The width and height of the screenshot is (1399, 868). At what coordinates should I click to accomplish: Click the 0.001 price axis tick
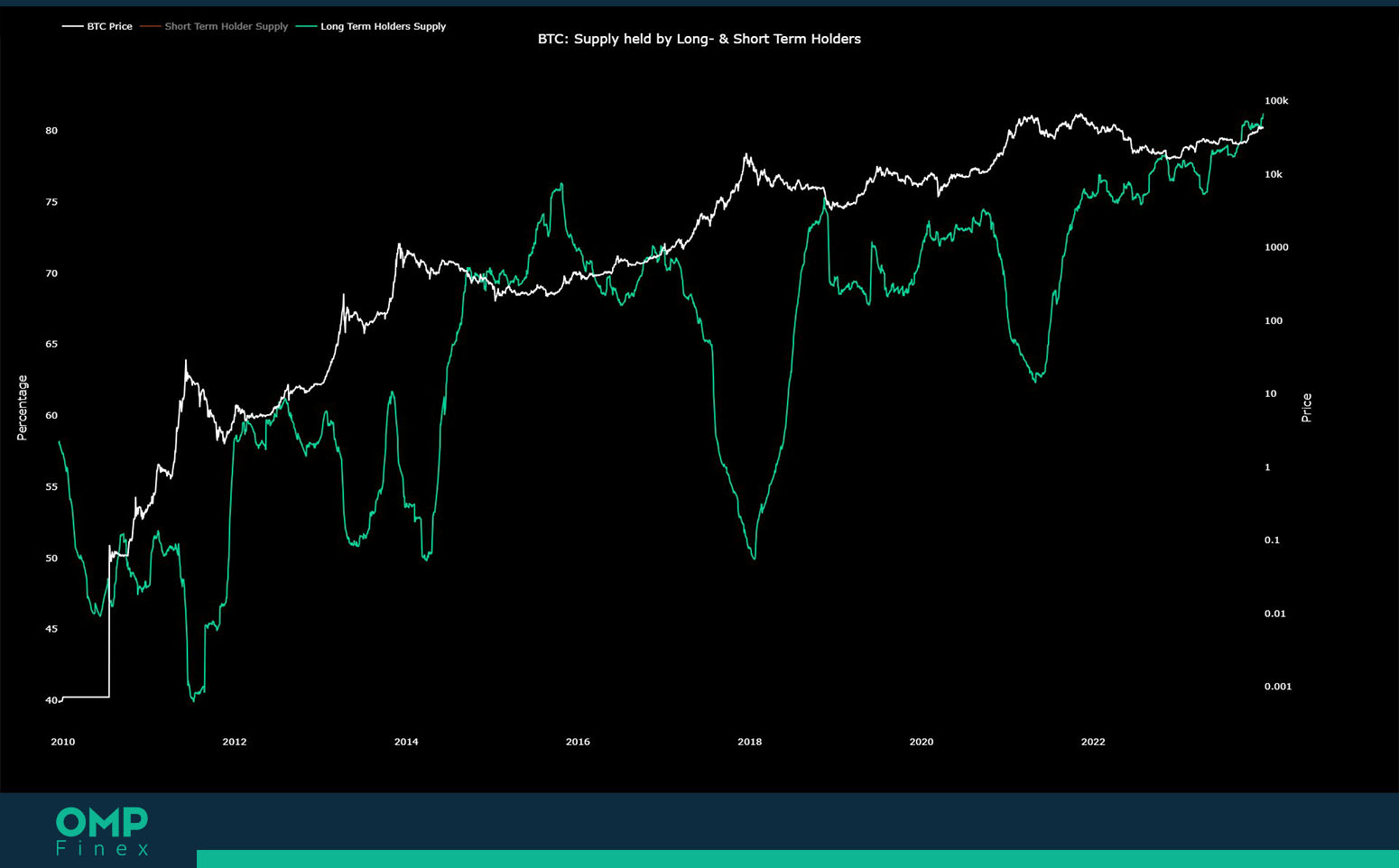pos(1278,687)
